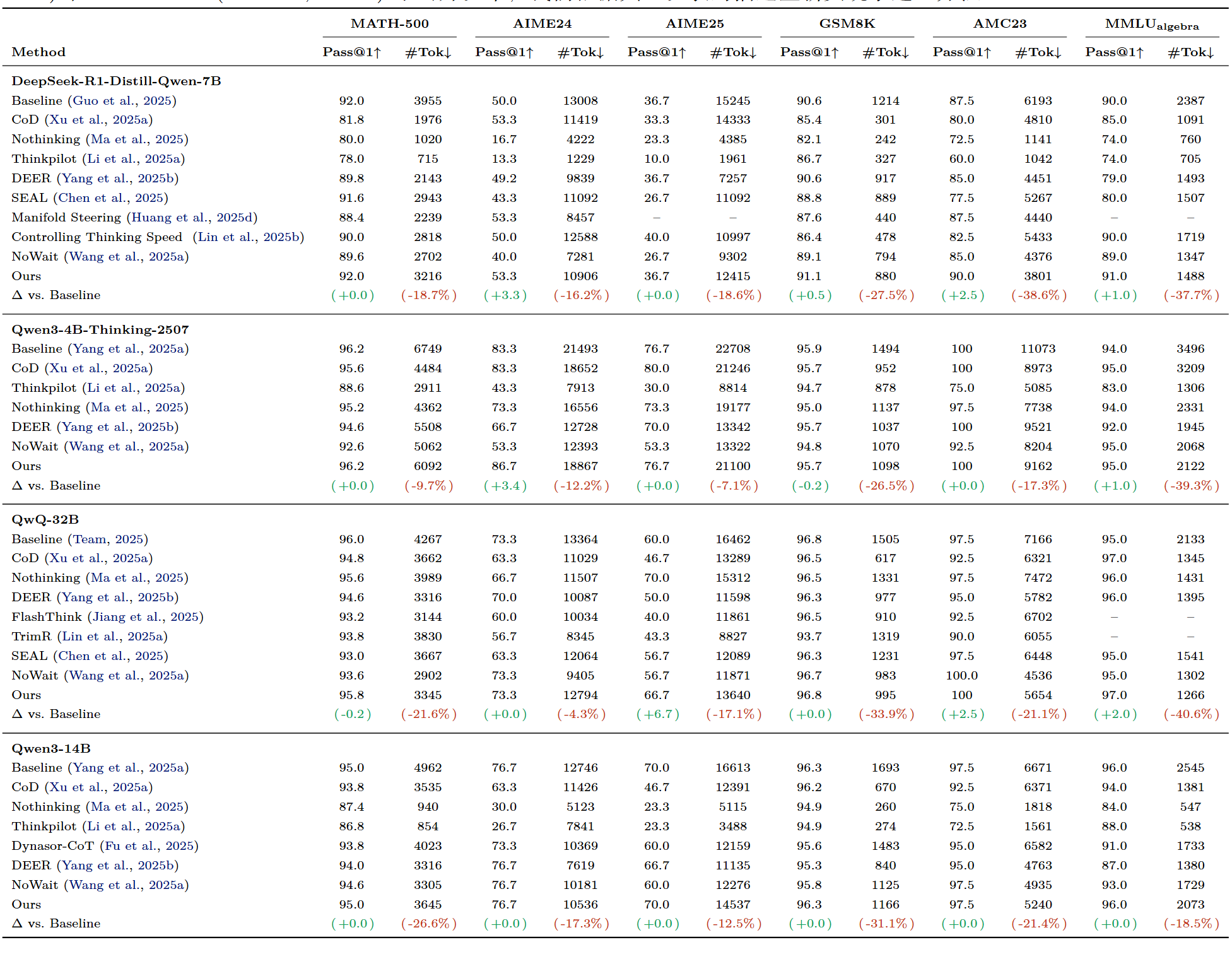Click the "AIME24" column group header
Viewport: 1232px width, 959px height.
point(543,23)
